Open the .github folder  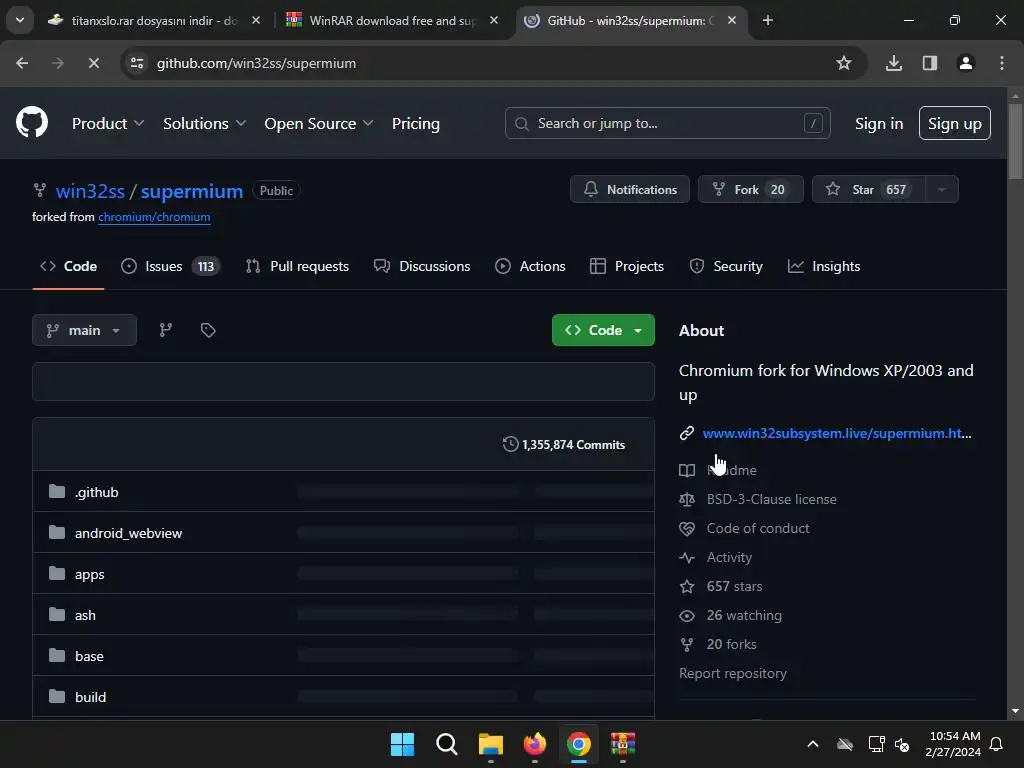pos(97,492)
